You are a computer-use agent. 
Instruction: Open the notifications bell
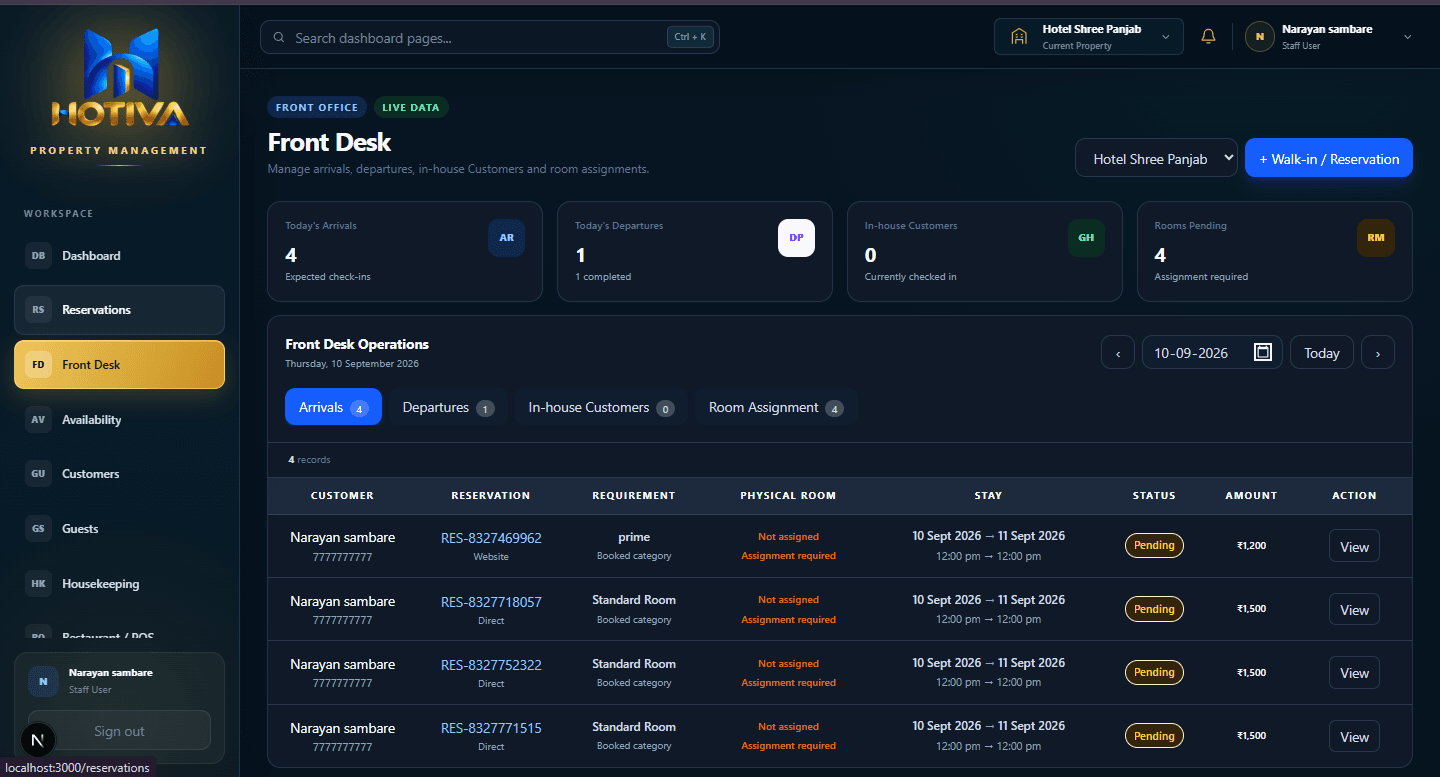(x=1208, y=37)
